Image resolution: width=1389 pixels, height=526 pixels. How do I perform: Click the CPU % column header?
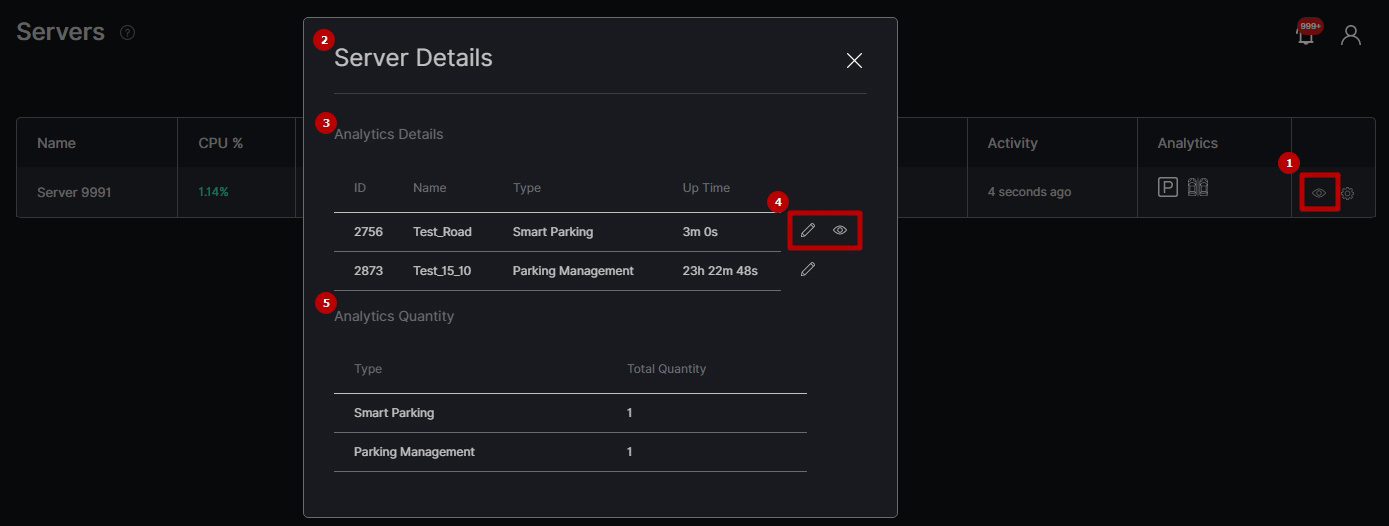pos(221,143)
